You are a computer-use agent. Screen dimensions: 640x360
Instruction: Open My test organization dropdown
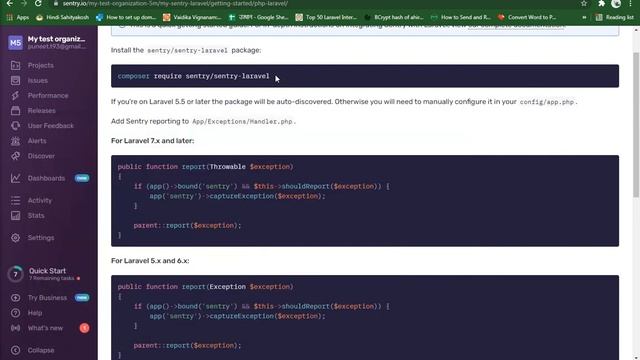click(x=56, y=42)
